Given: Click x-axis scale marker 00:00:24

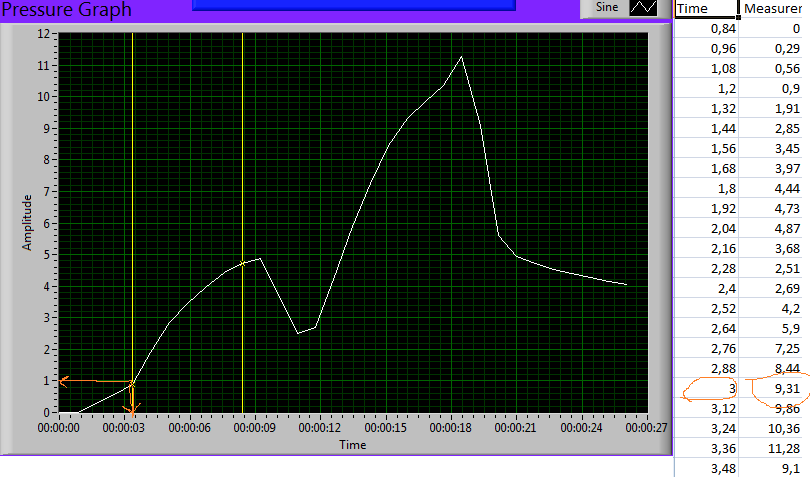Looking at the screenshot, I should pos(582,428).
